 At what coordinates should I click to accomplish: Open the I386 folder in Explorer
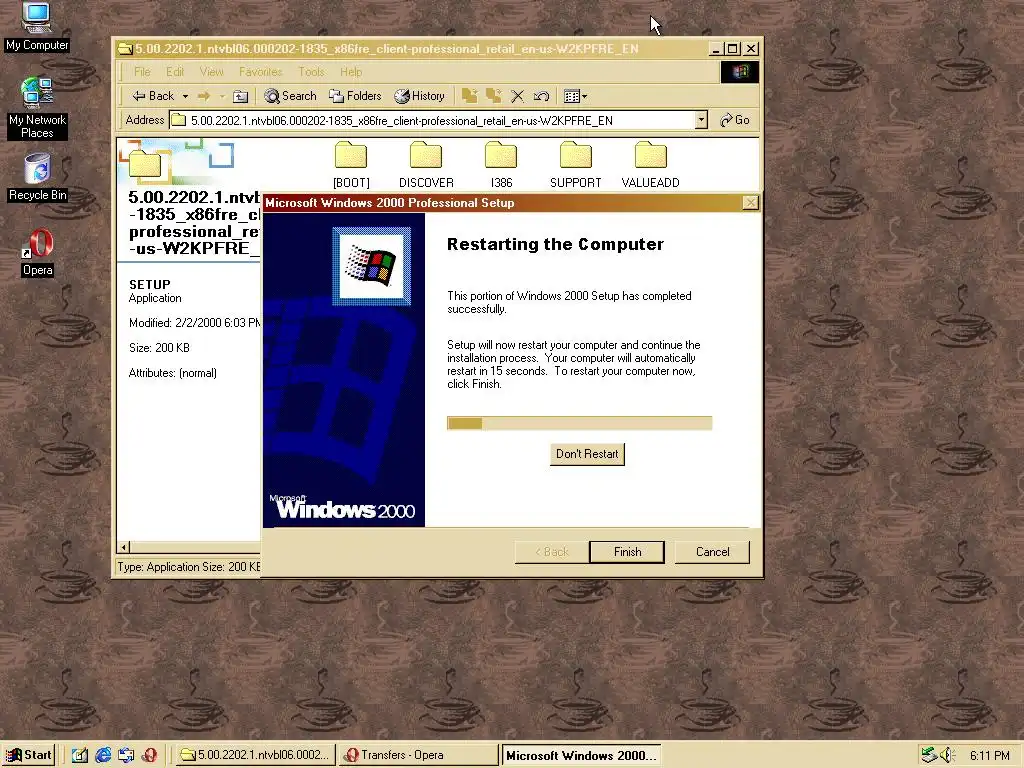point(501,165)
